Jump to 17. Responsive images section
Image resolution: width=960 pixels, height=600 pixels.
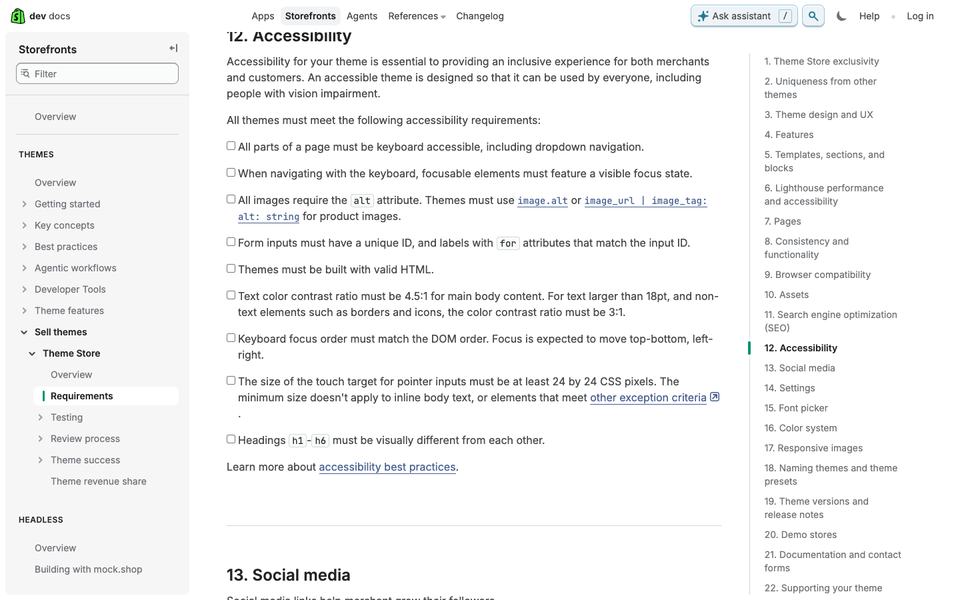(x=813, y=448)
